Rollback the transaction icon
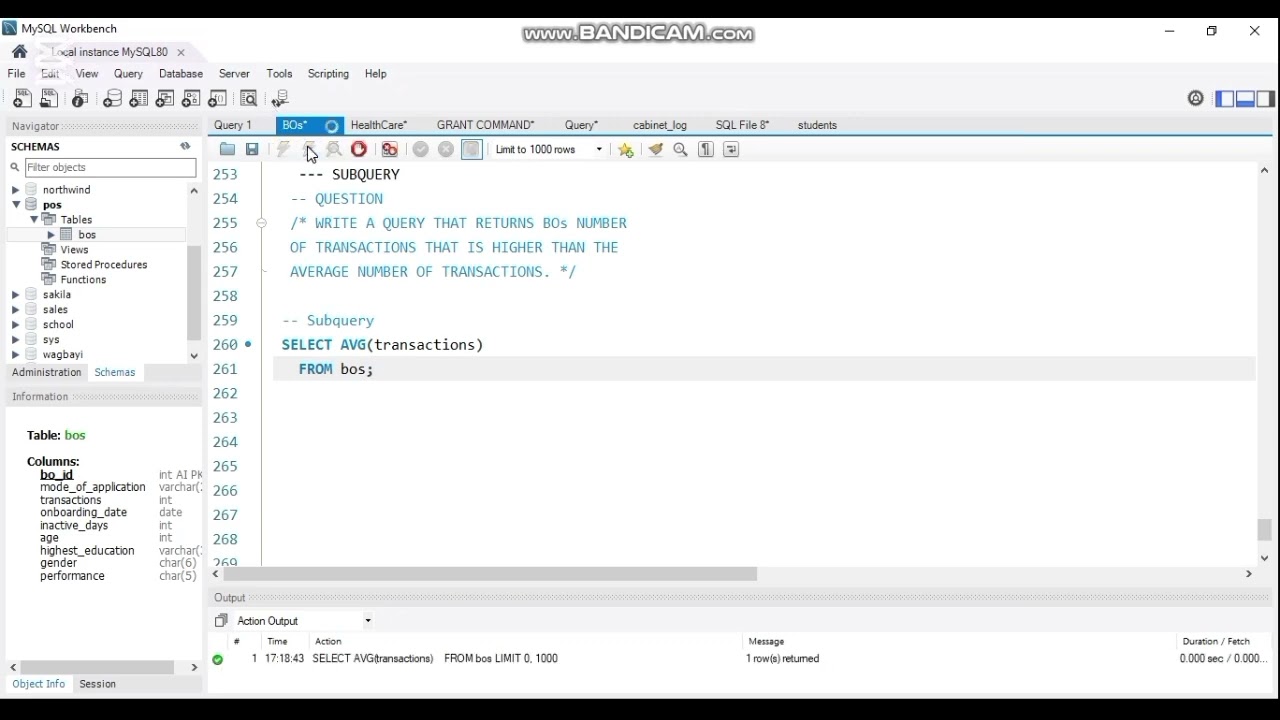This screenshot has height=720, width=1280. point(446,149)
